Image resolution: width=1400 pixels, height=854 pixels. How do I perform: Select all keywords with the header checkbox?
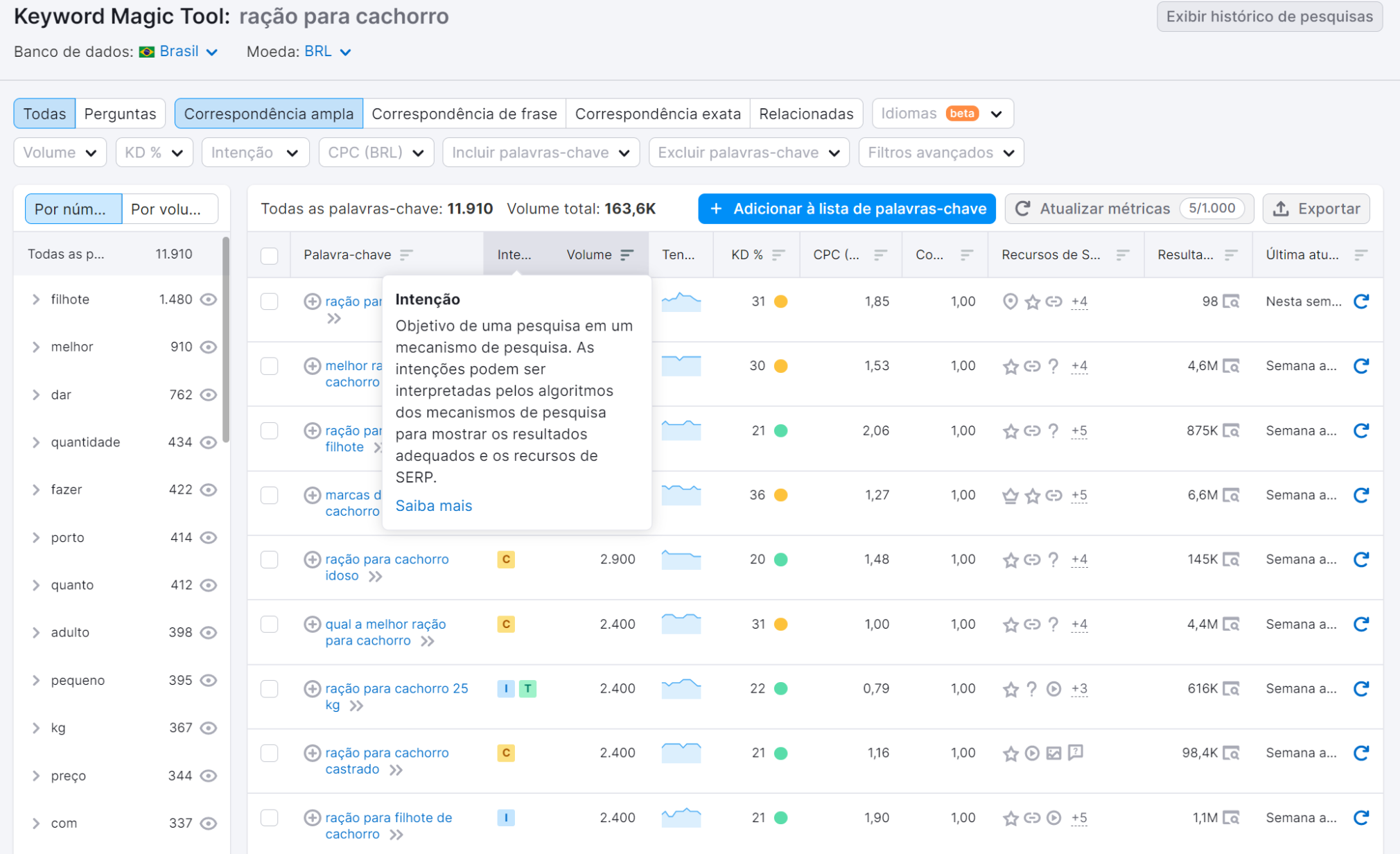pyautogui.click(x=270, y=256)
